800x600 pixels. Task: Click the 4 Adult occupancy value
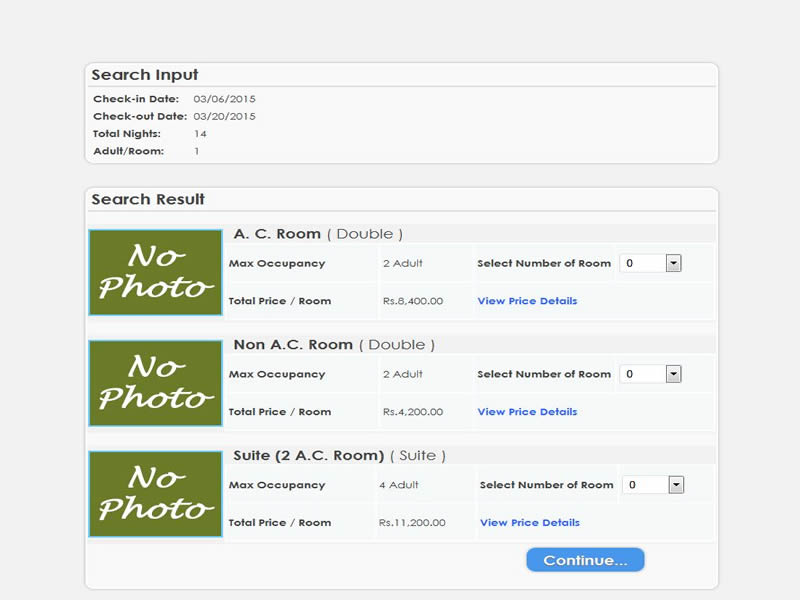point(398,485)
